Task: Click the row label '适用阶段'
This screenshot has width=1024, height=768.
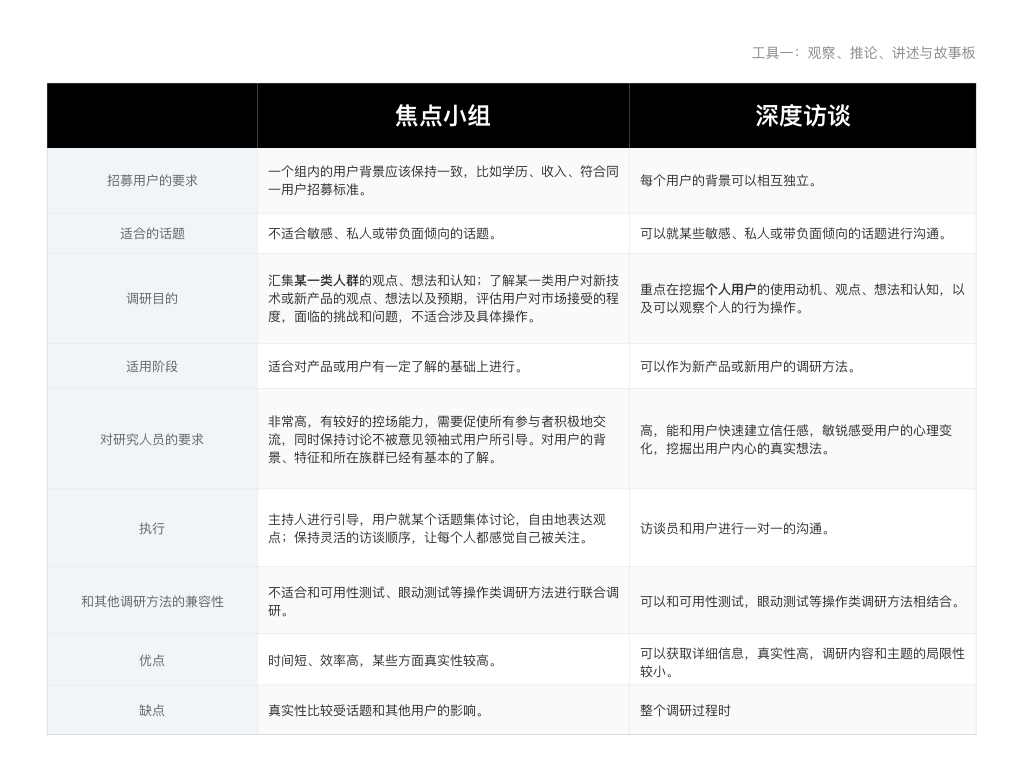Action: pyautogui.click(x=152, y=366)
